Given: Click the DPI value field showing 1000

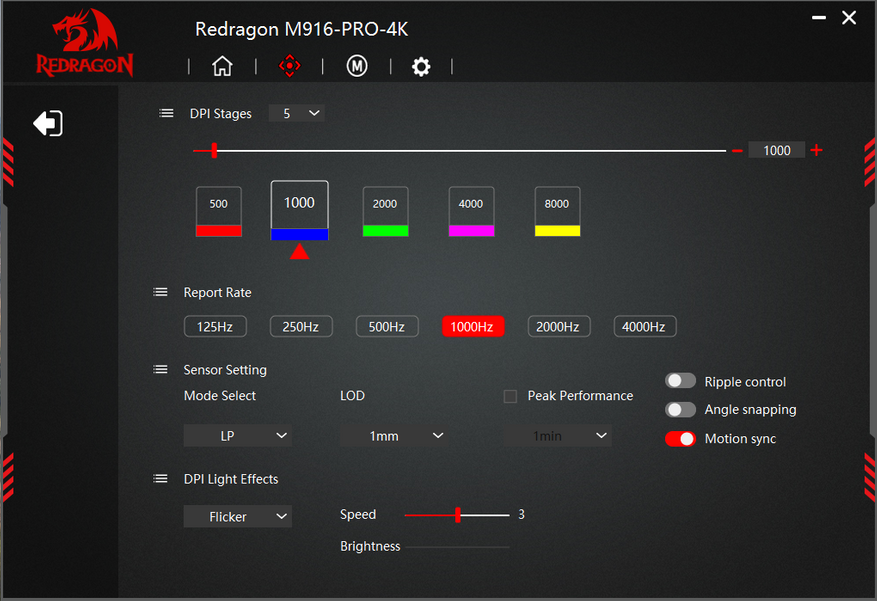Looking at the screenshot, I should [776, 150].
